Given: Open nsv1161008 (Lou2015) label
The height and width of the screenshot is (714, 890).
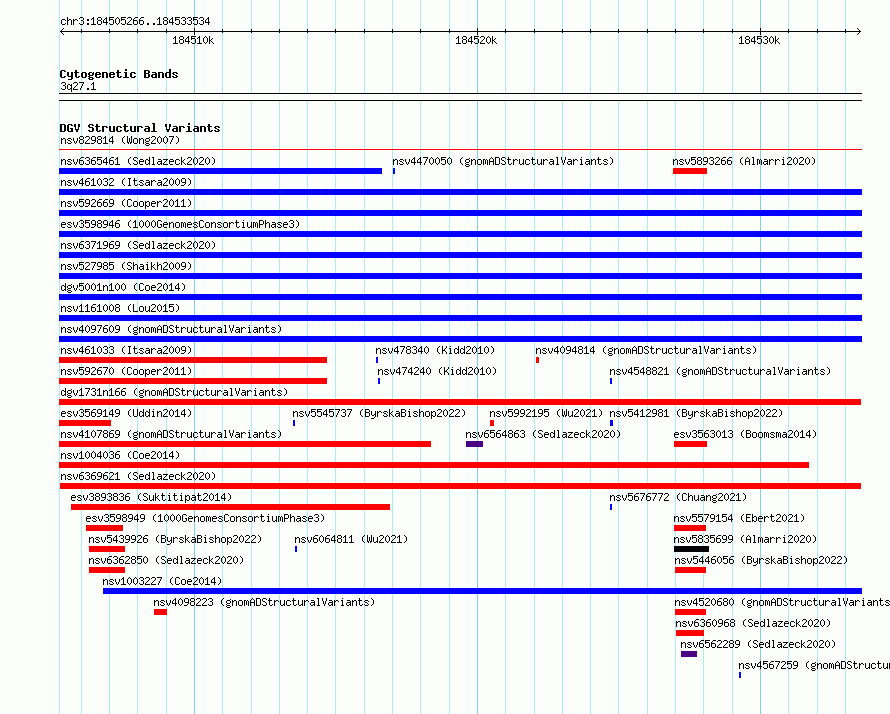Looking at the screenshot, I should tap(120, 308).
